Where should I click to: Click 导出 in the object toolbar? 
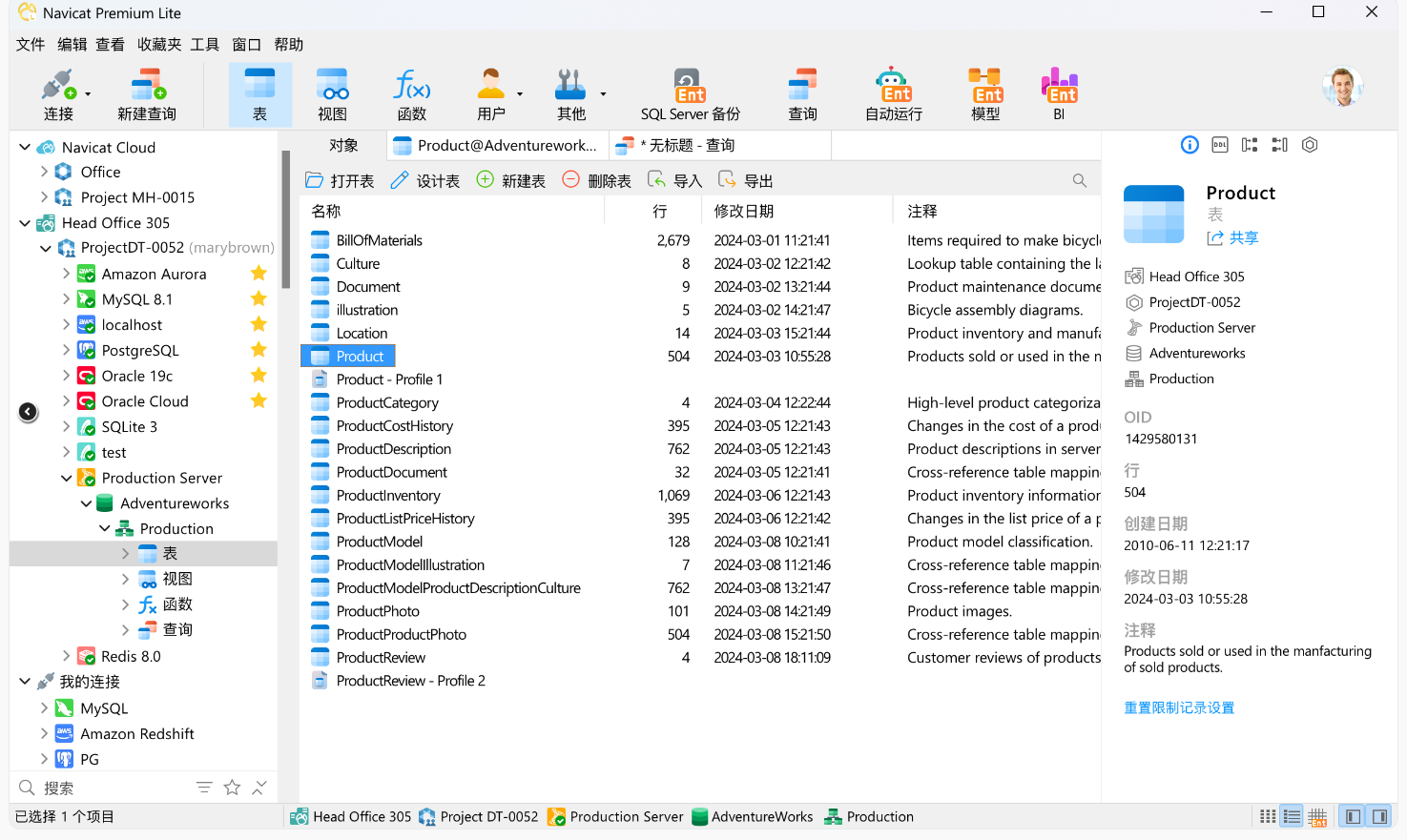coord(745,180)
